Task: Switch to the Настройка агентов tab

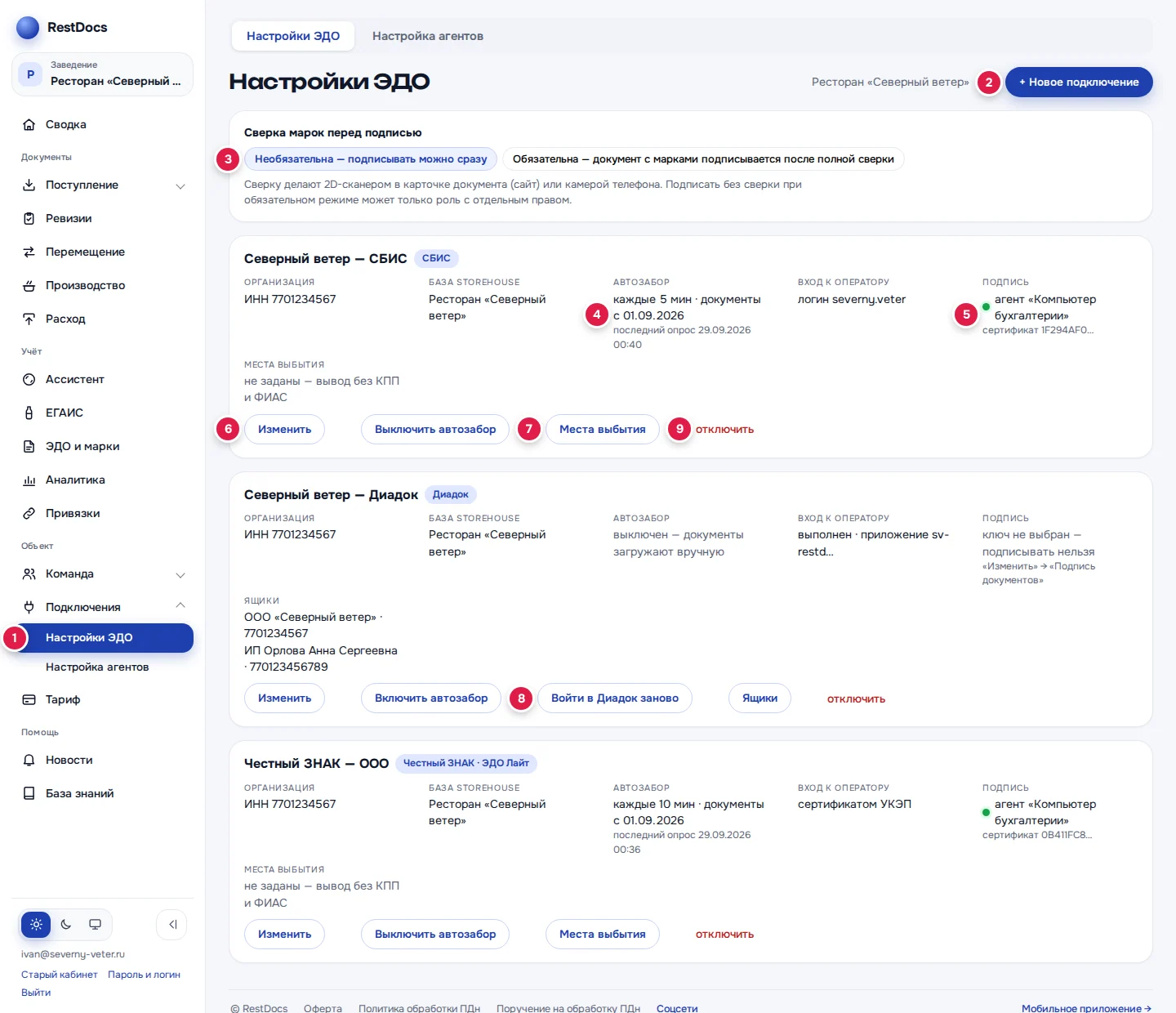Action: tap(428, 36)
